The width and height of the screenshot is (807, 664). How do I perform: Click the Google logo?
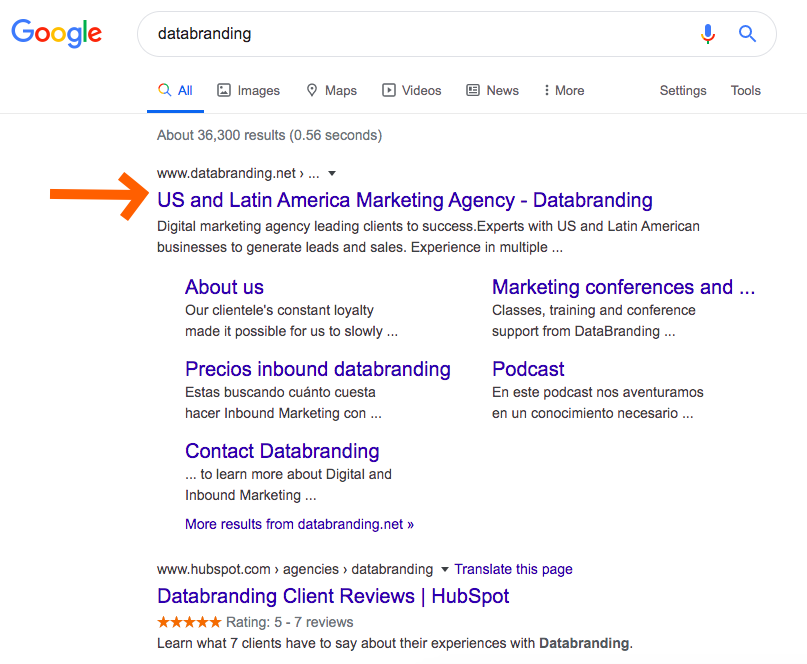57,34
